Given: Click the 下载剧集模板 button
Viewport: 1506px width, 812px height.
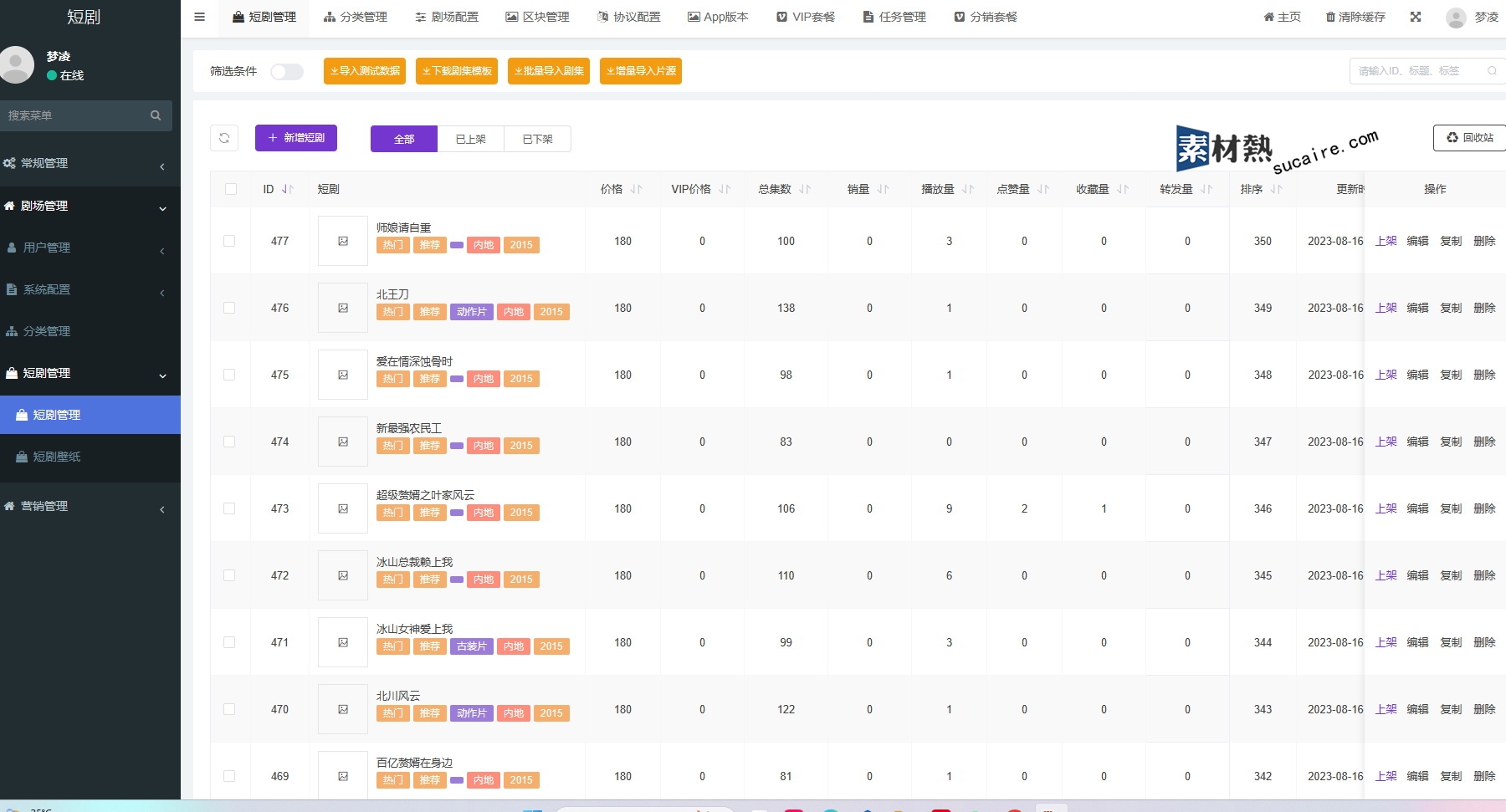Looking at the screenshot, I should [x=457, y=71].
